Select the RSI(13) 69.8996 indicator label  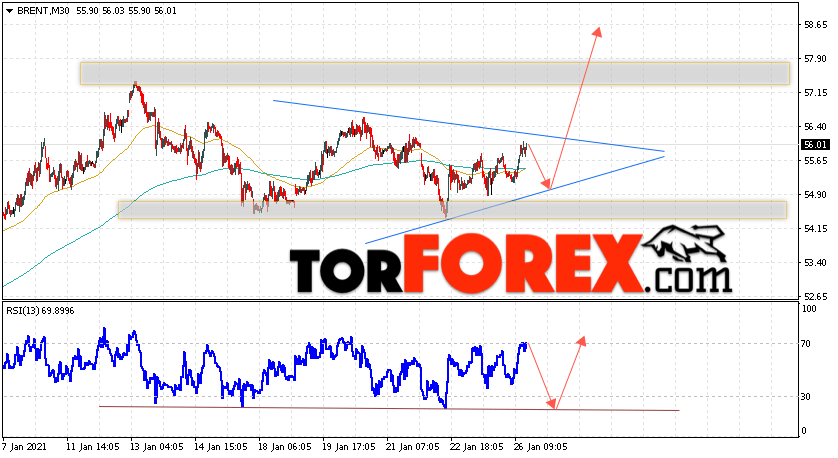[x=40, y=310]
